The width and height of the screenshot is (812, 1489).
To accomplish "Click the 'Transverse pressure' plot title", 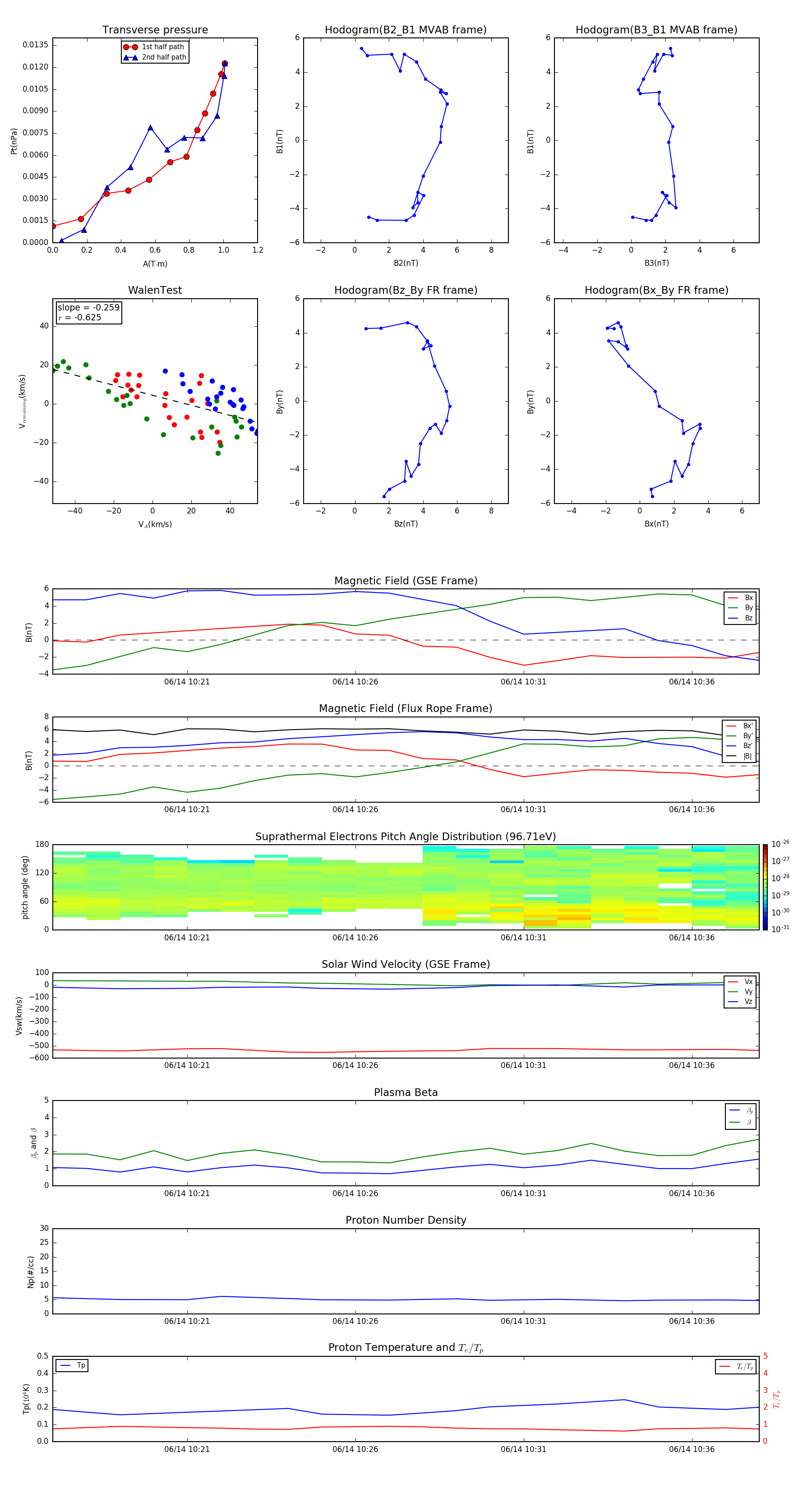I will (x=155, y=30).
